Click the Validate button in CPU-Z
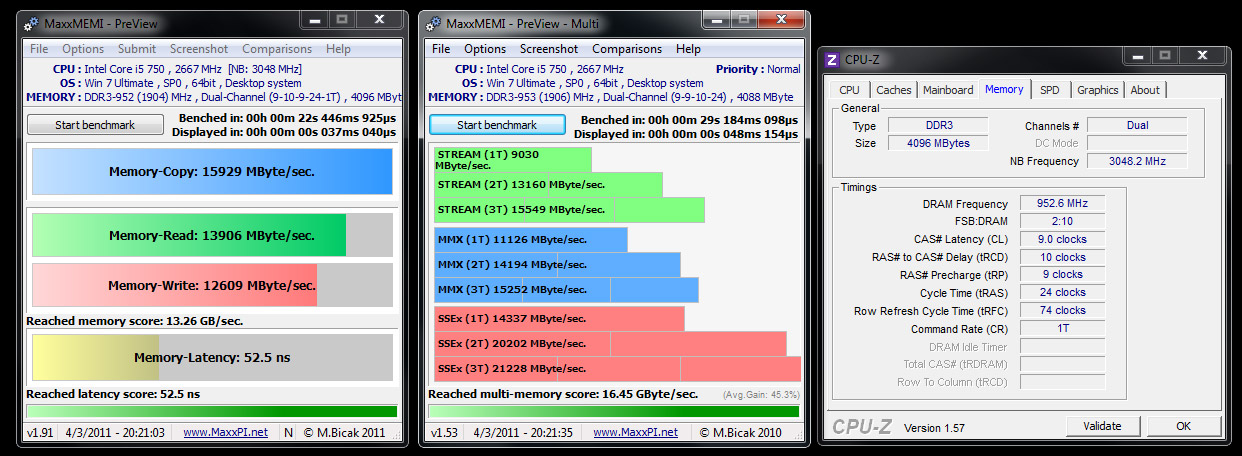Image resolution: width=1242 pixels, height=456 pixels. (1102, 426)
